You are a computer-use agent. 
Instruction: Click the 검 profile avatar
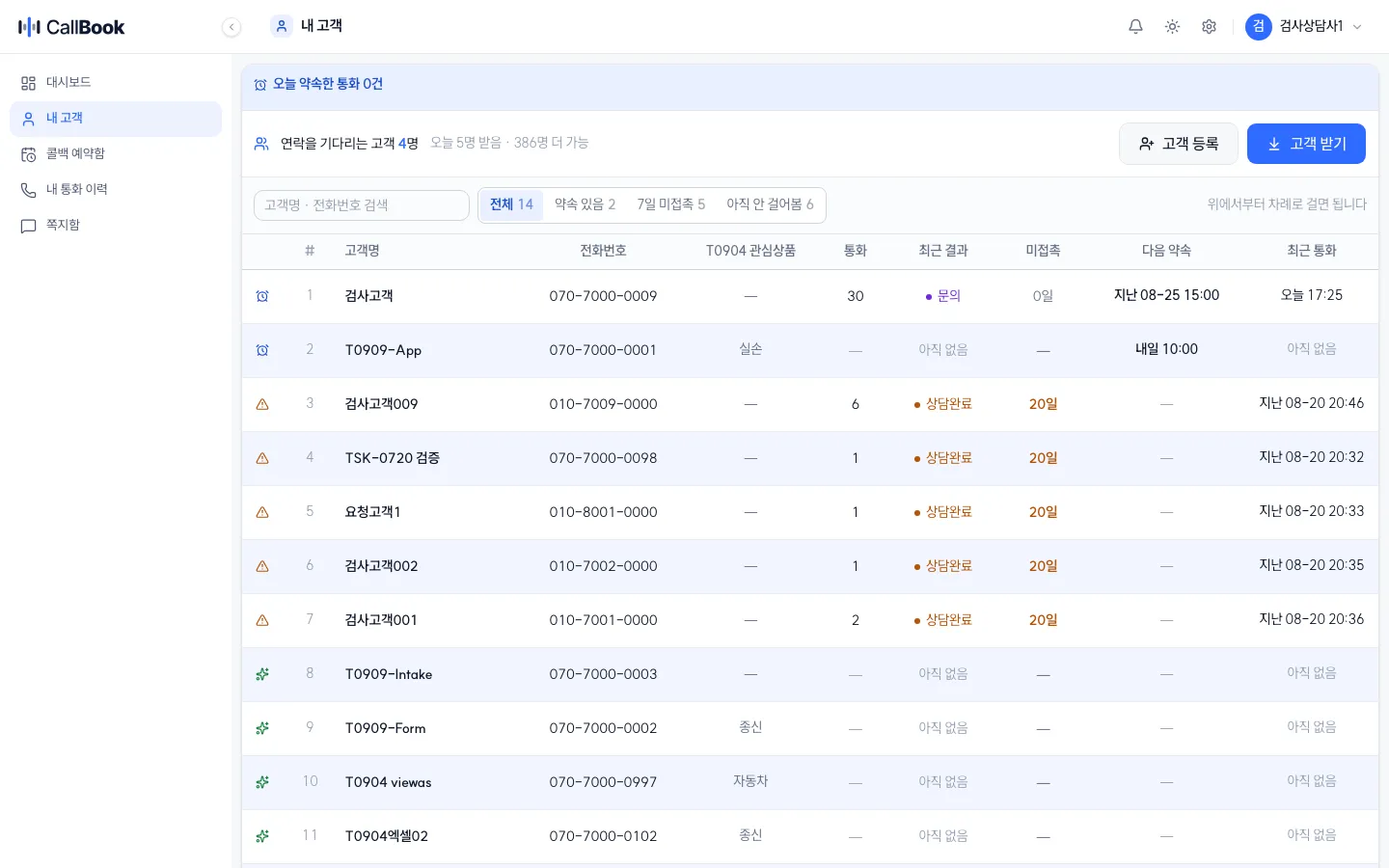1258,27
